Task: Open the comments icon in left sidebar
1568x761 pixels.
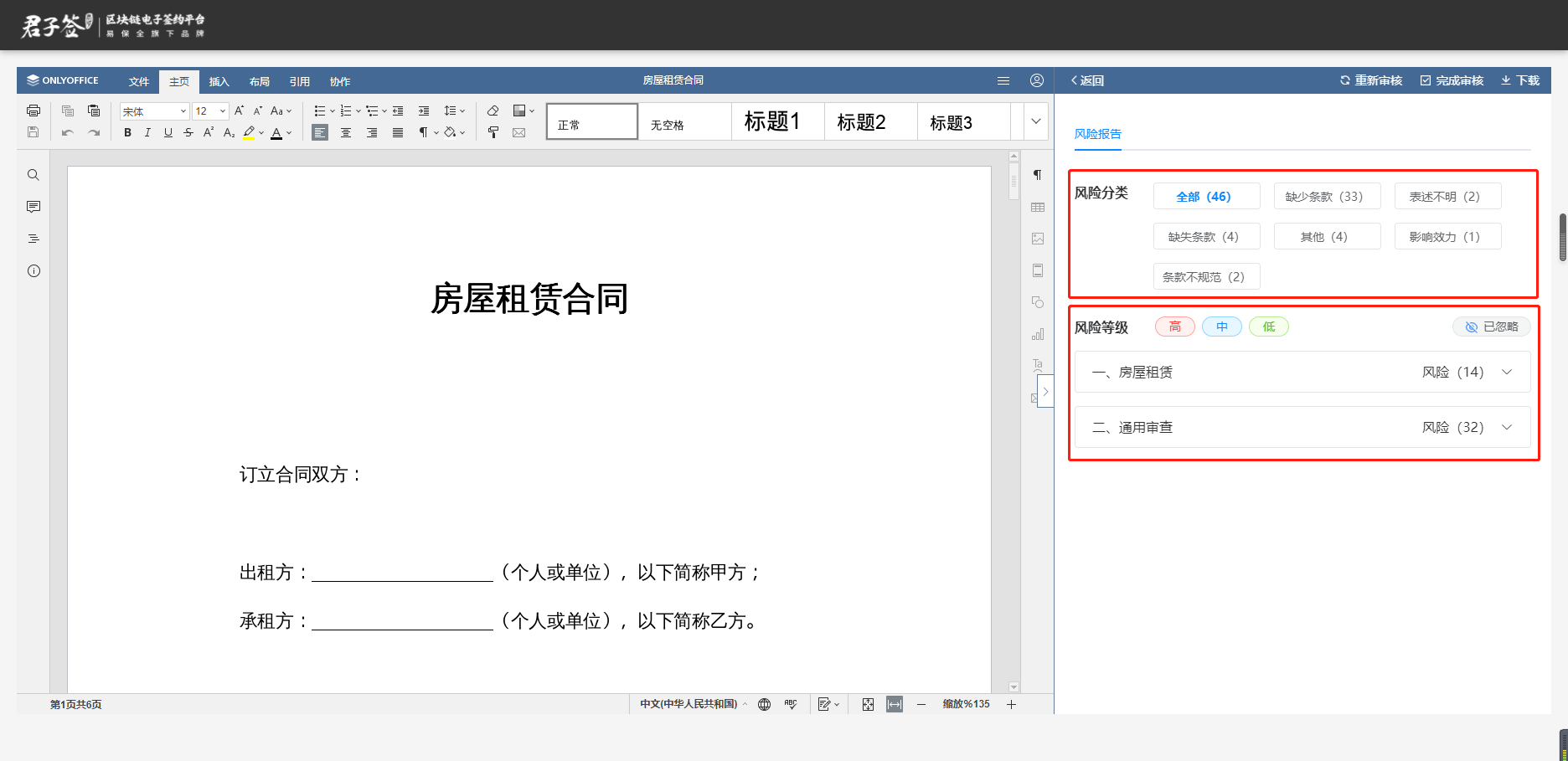Action: 34,207
